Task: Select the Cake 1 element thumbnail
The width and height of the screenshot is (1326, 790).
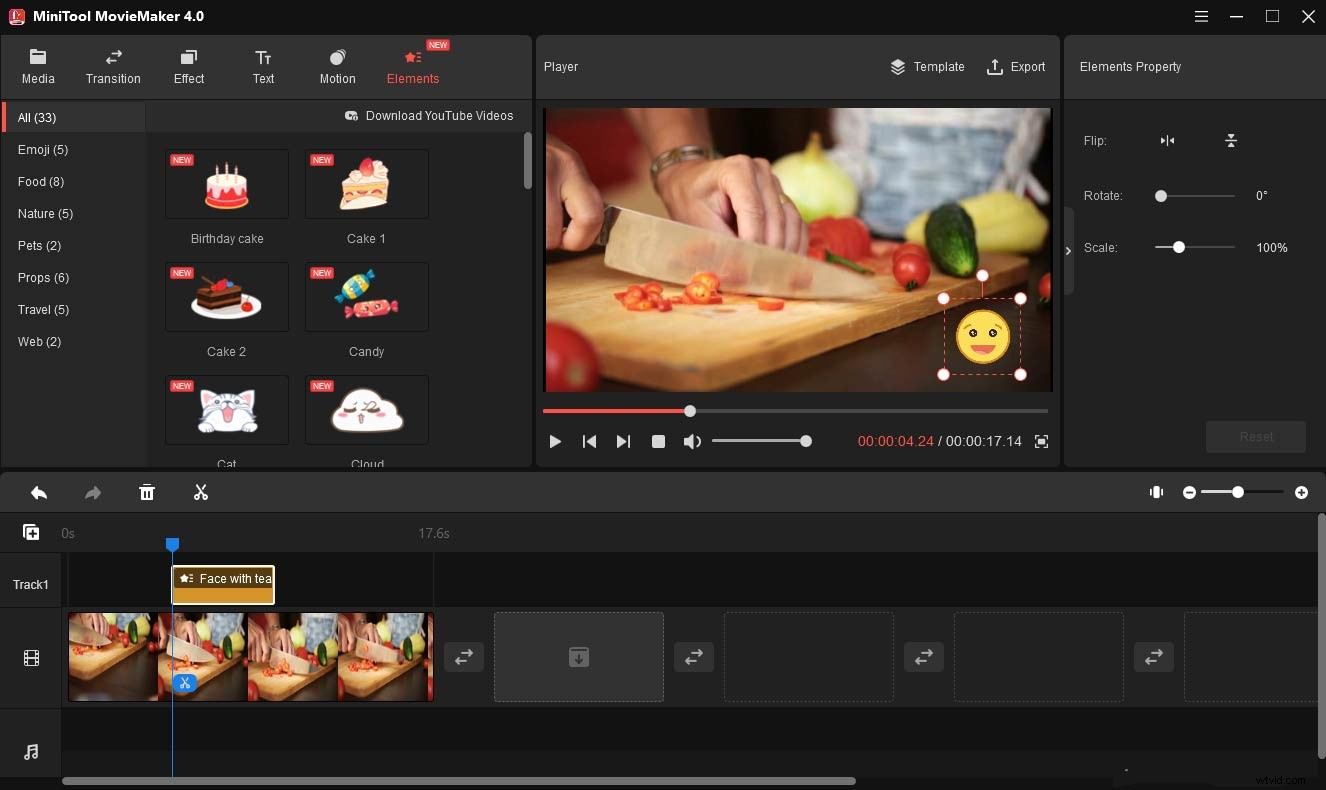Action: (x=366, y=184)
